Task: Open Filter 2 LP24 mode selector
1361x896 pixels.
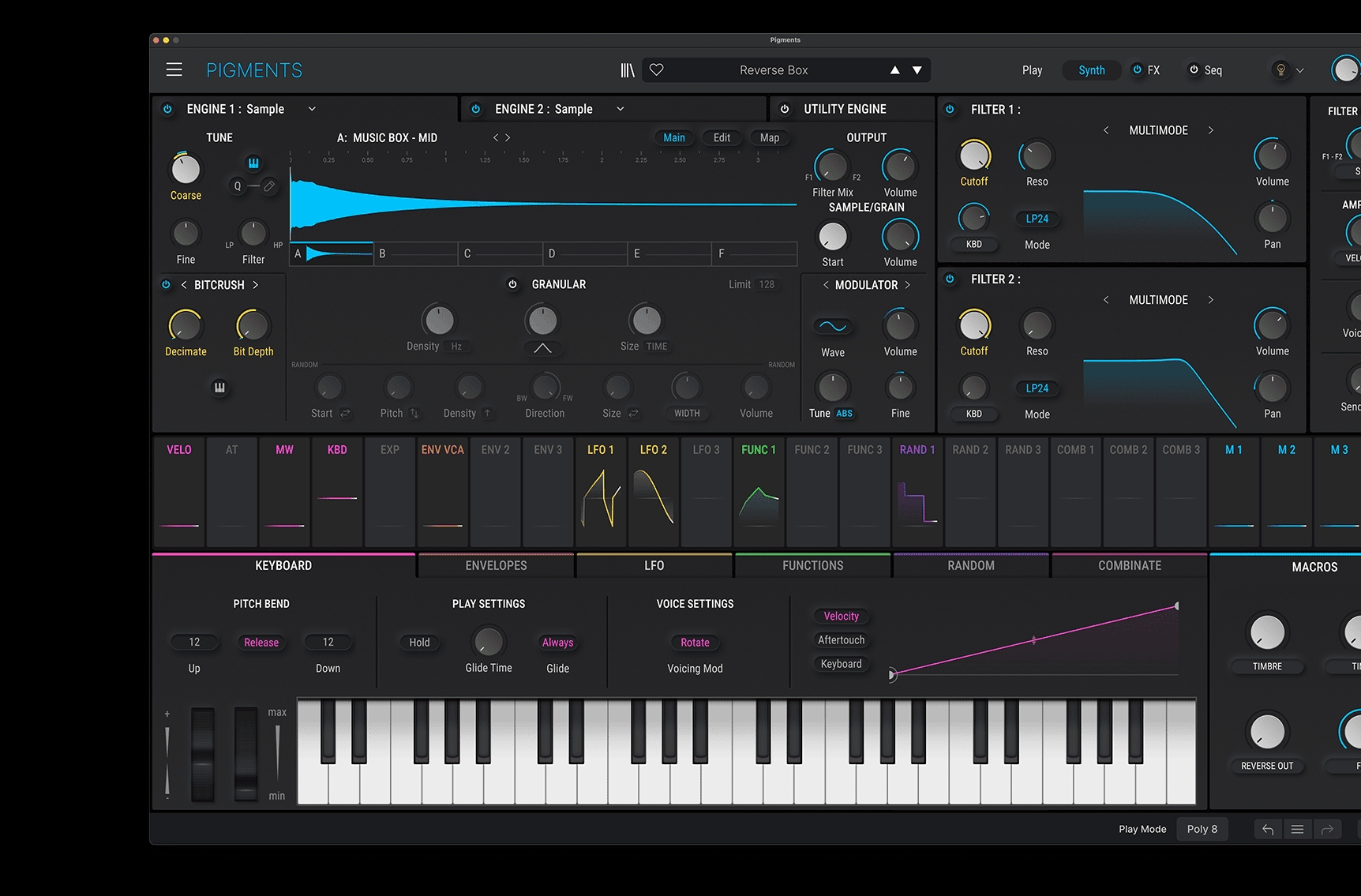Action: tap(1037, 388)
